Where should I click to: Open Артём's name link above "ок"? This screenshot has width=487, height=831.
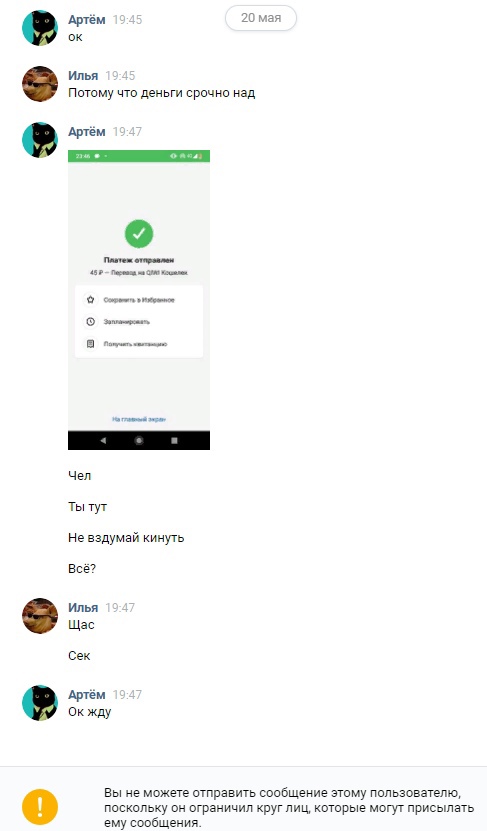pyautogui.click(x=87, y=20)
